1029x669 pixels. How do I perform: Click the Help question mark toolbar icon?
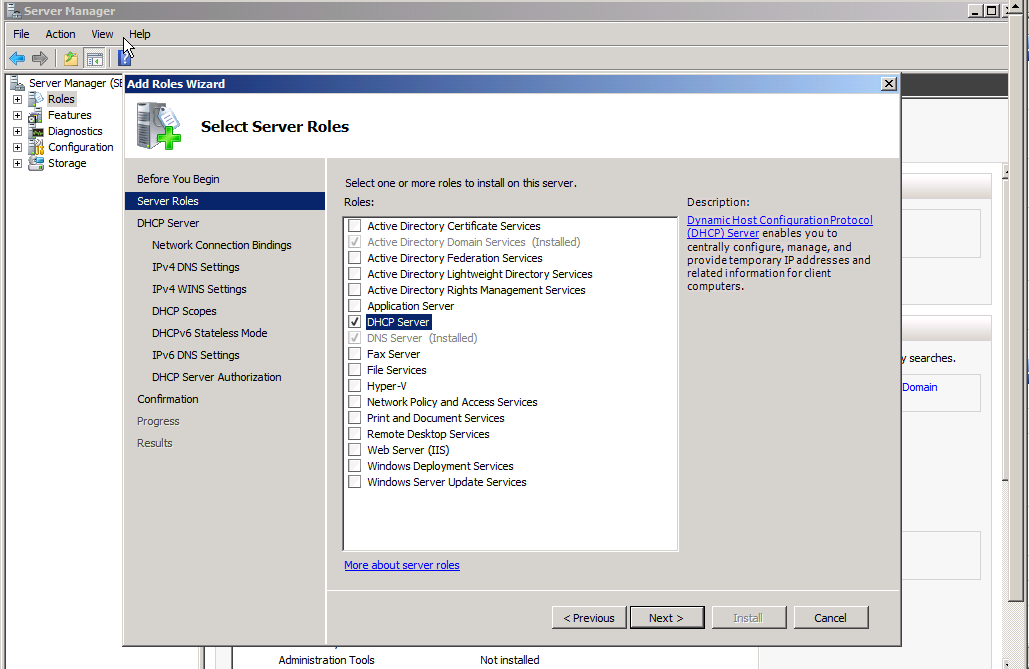(x=125, y=58)
